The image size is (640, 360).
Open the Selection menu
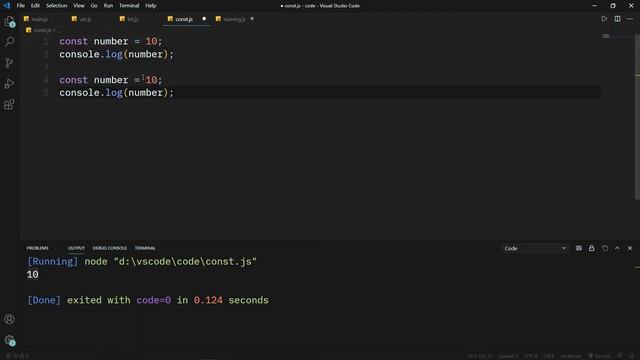56,6
